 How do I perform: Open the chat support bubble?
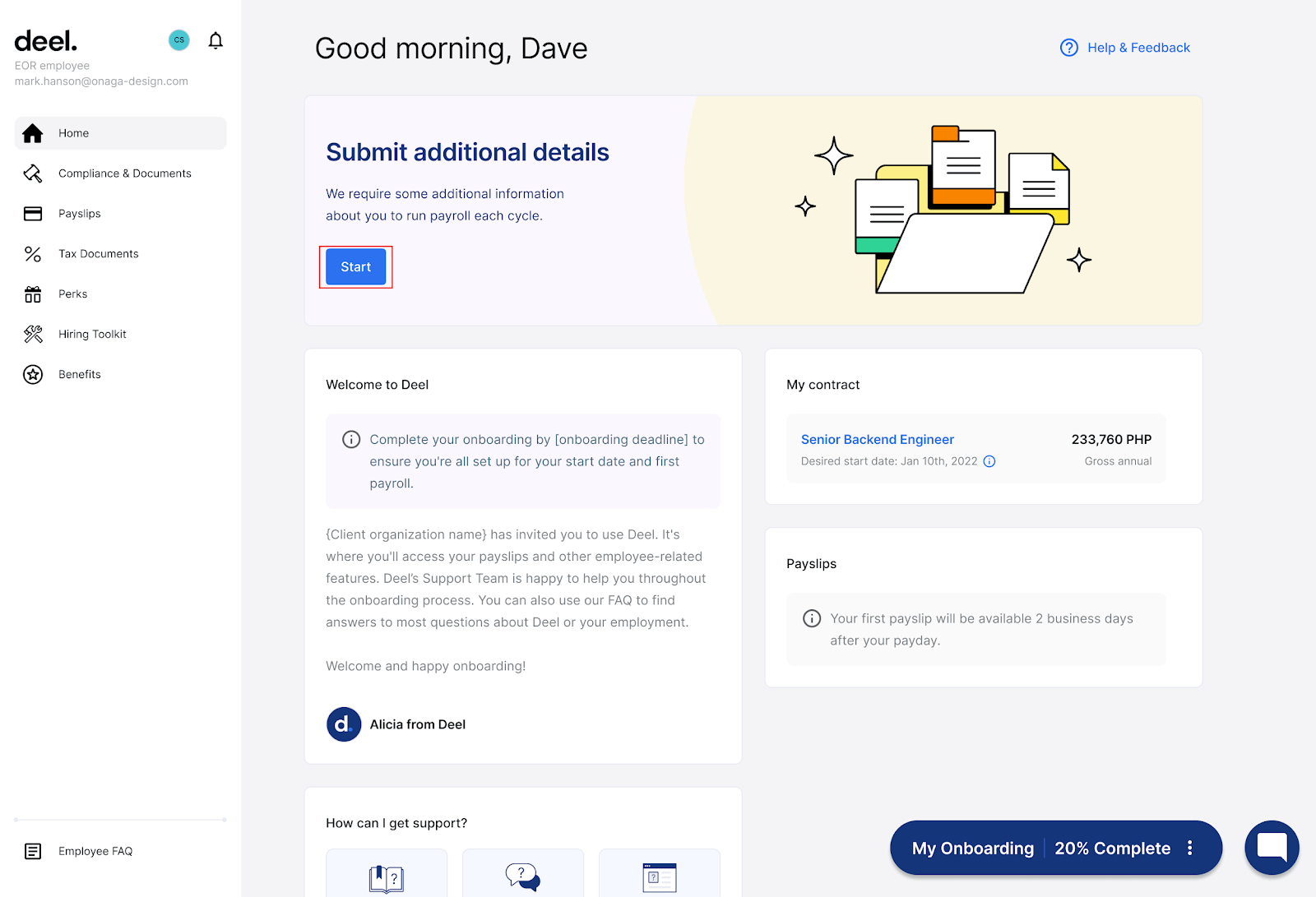[1272, 848]
